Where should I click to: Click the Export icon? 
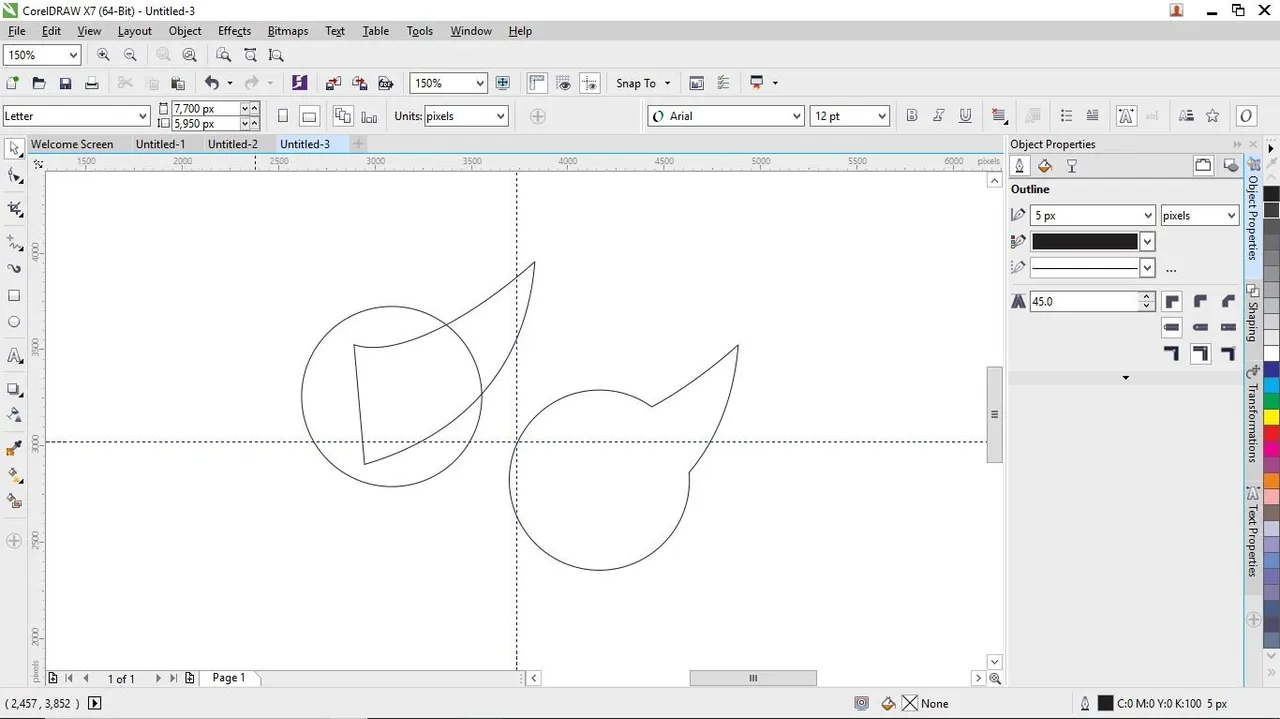click(359, 83)
